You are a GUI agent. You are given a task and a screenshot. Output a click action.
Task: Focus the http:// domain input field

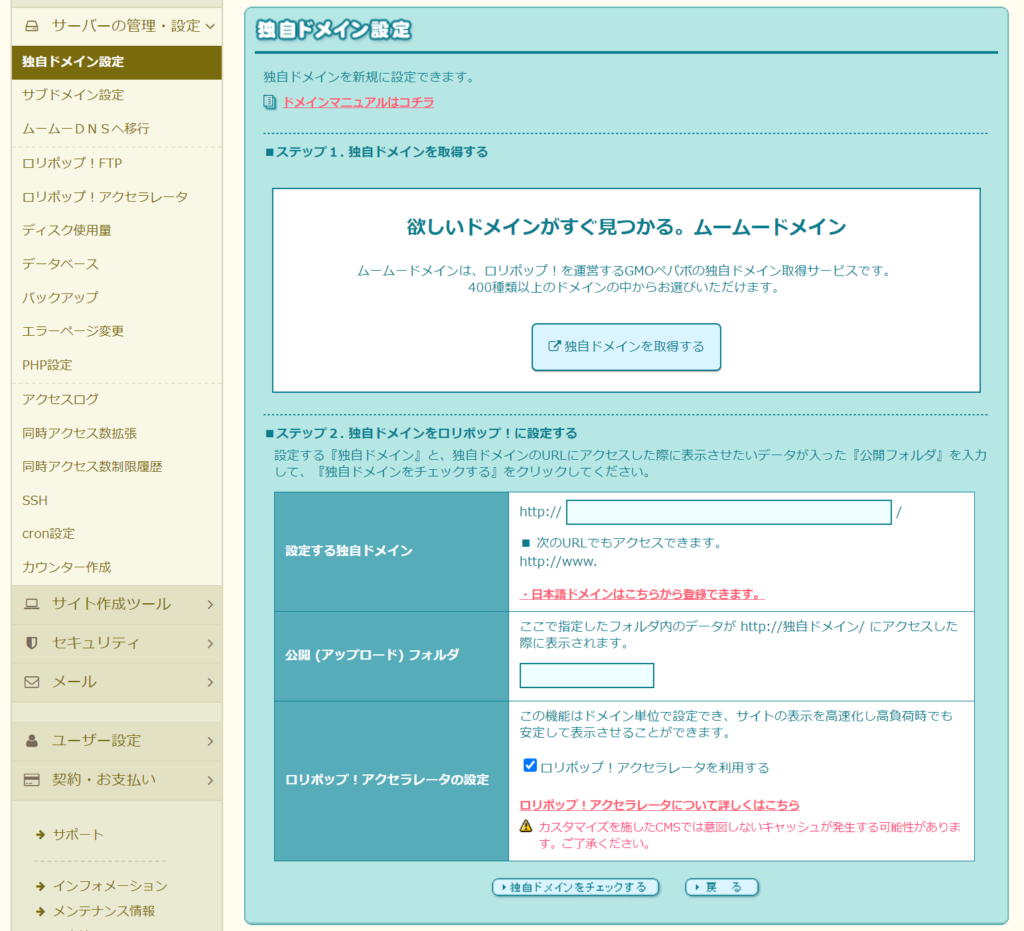(x=728, y=512)
